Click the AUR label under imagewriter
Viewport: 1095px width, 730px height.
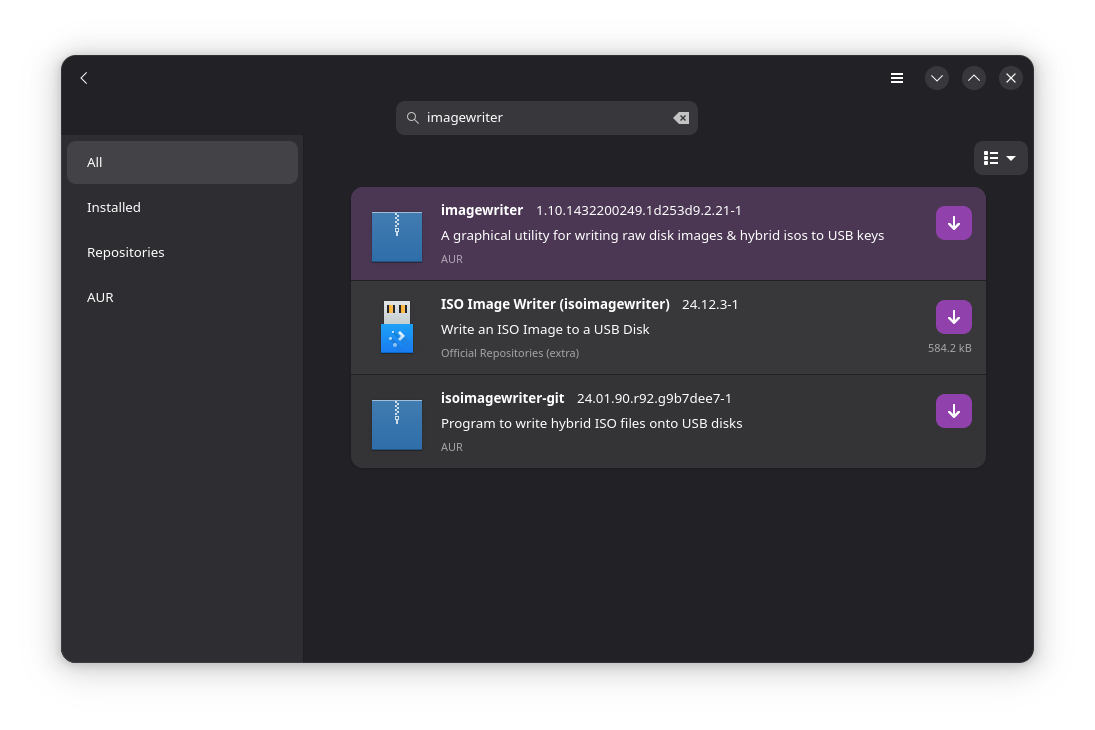coord(452,259)
